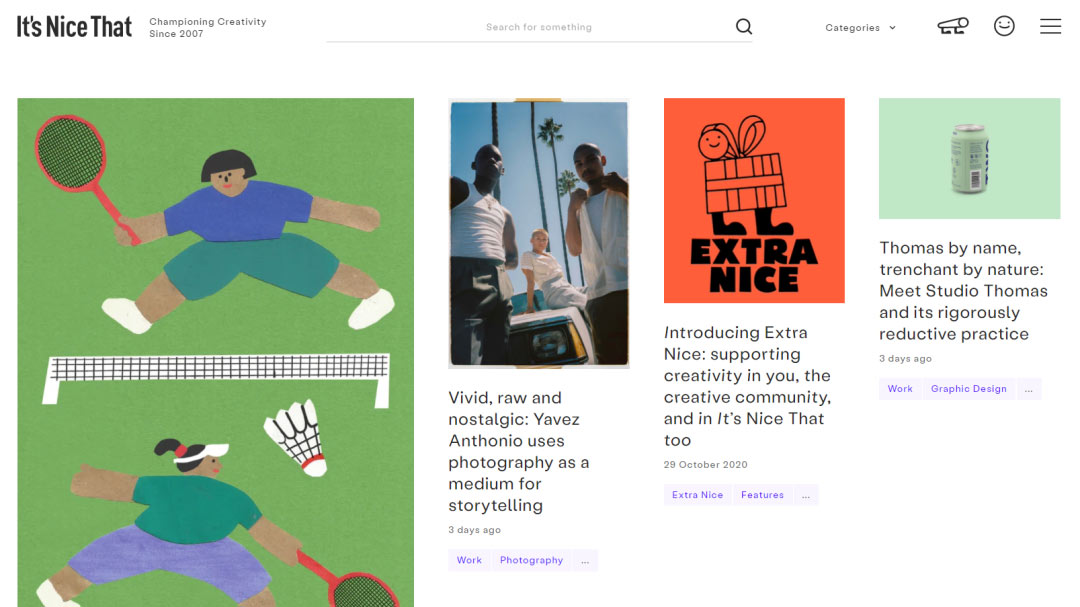This screenshot has height=607, width=1080.
Task: Open the hamburger menu icon
Action: (x=1050, y=27)
